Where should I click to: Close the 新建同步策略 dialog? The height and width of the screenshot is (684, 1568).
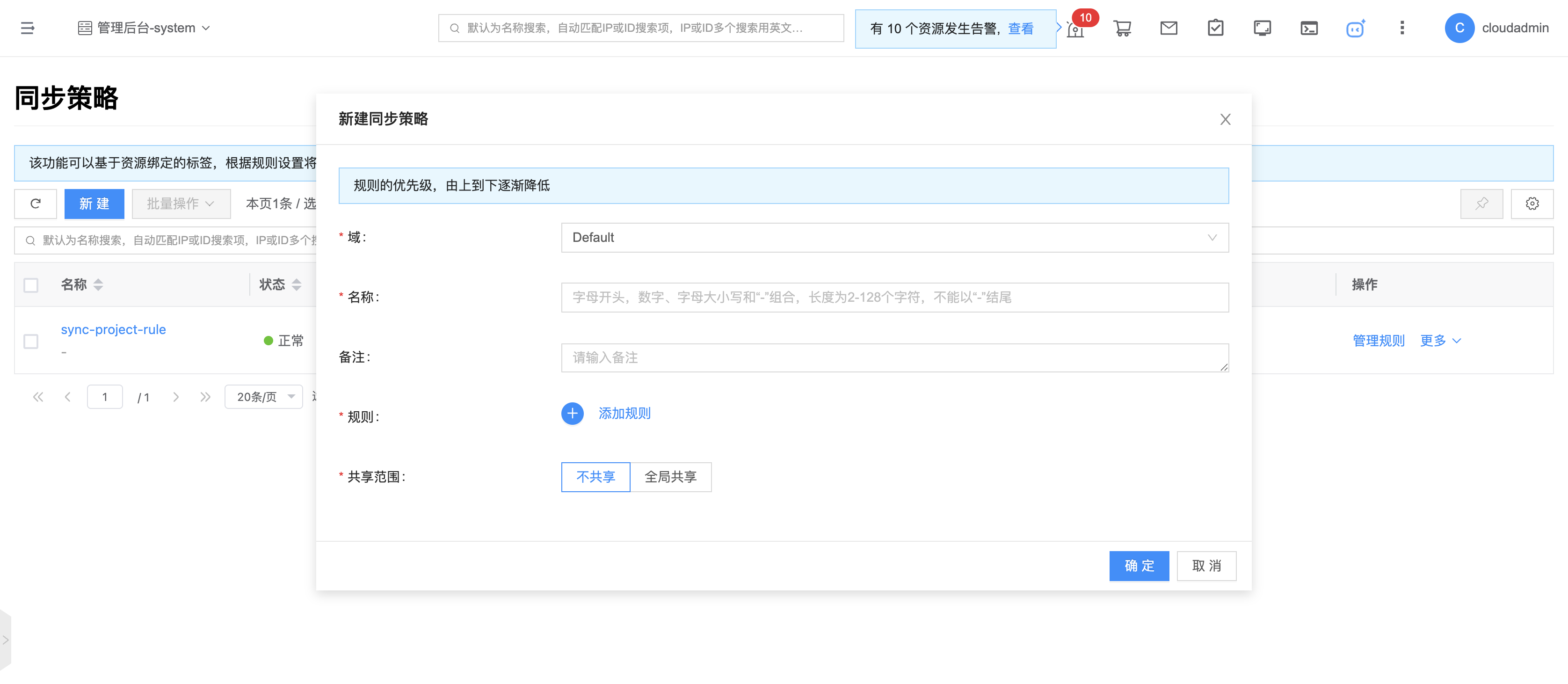pyautogui.click(x=1225, y=119)
